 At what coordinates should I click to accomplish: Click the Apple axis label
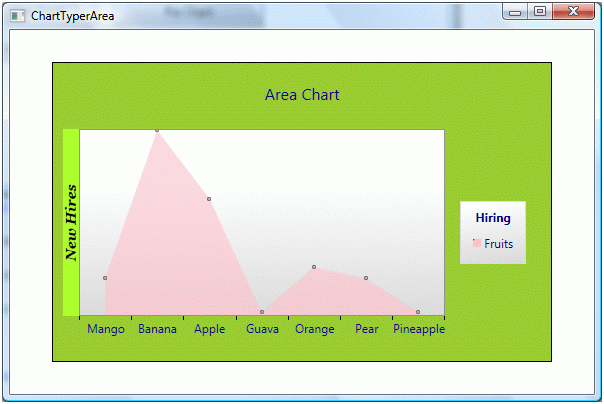pos(210,329)
